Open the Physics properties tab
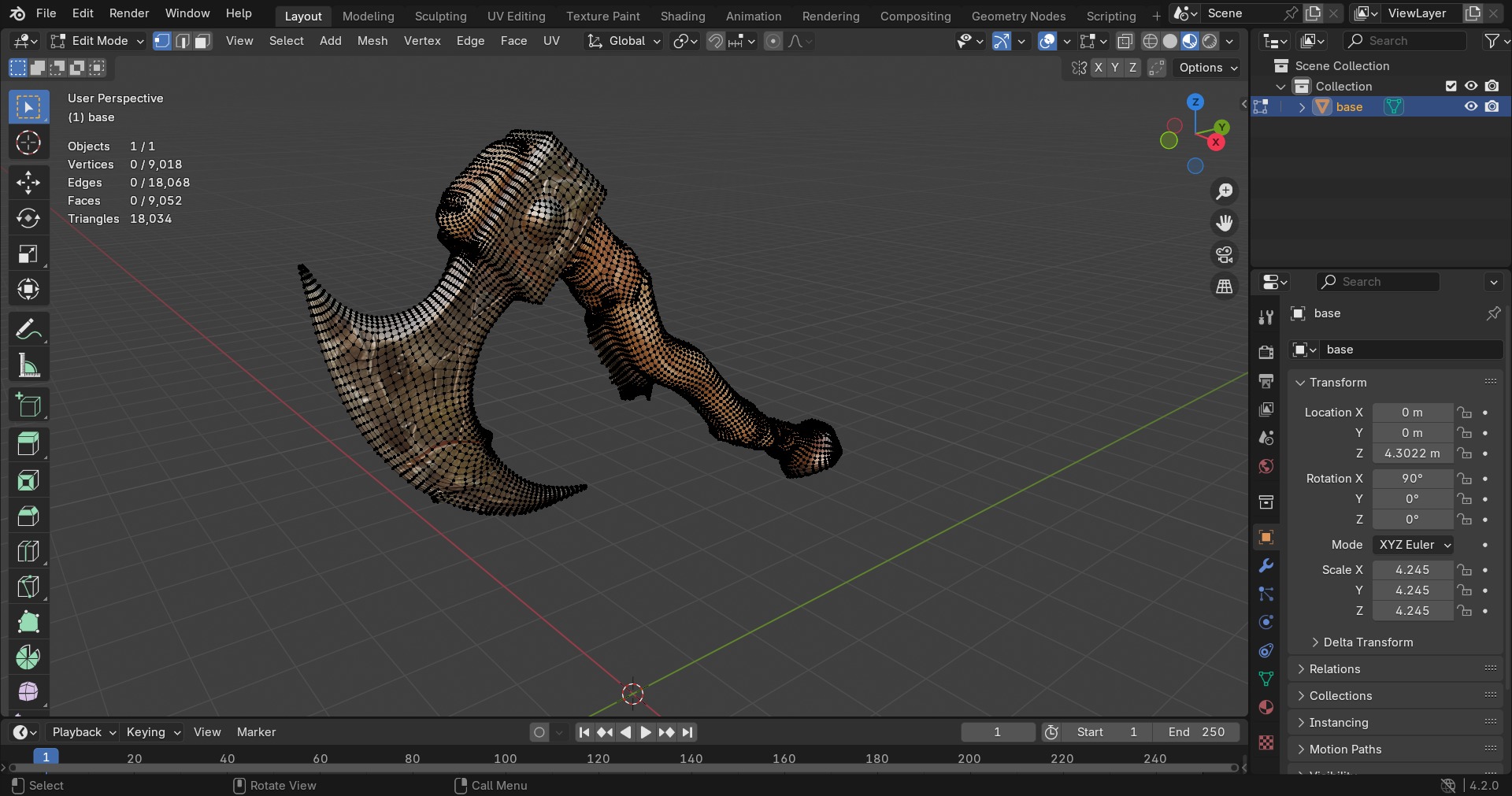 click(1266, 622)
